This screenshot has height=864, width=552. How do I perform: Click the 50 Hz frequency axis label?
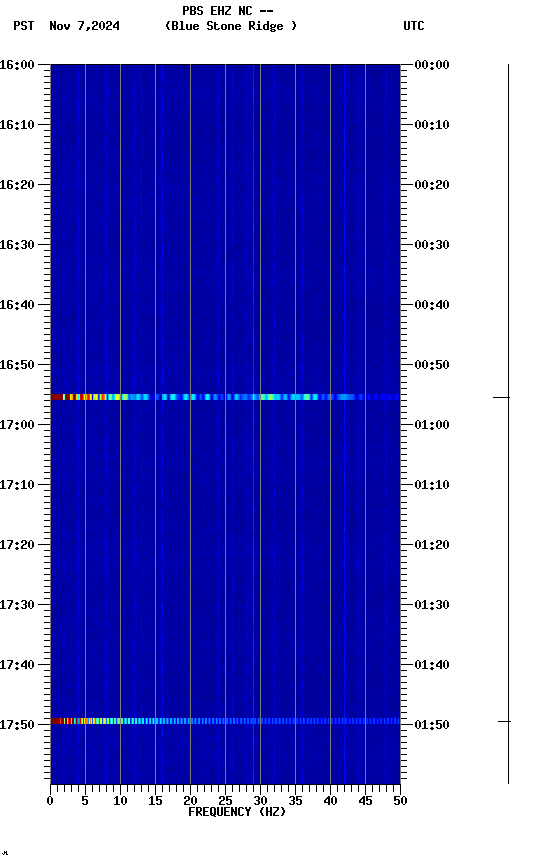(x=401, y=801)
